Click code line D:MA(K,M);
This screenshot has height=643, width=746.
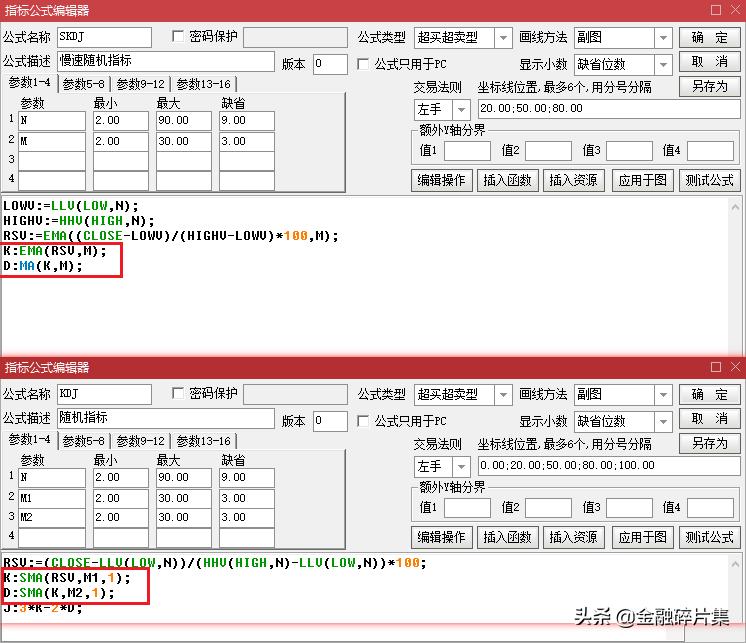click(43, 266)
